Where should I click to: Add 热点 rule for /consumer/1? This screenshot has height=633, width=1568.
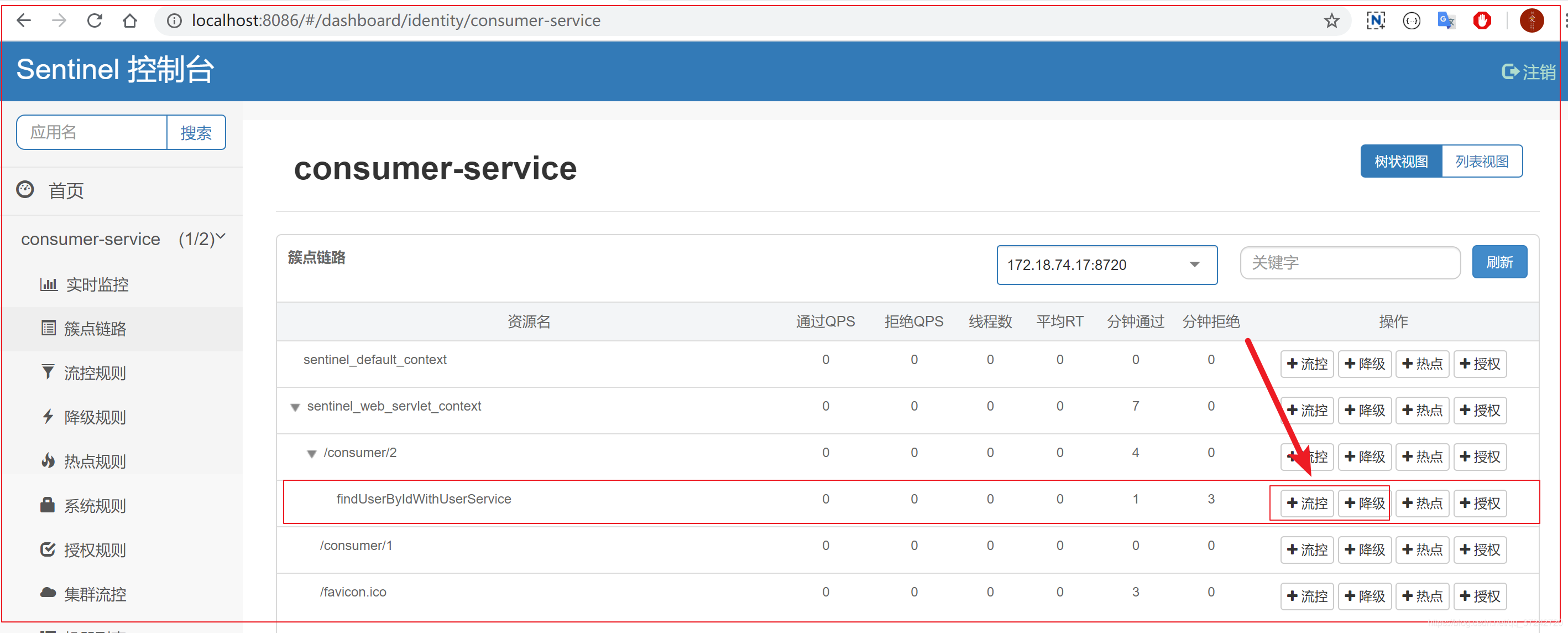pos(1422,550)
